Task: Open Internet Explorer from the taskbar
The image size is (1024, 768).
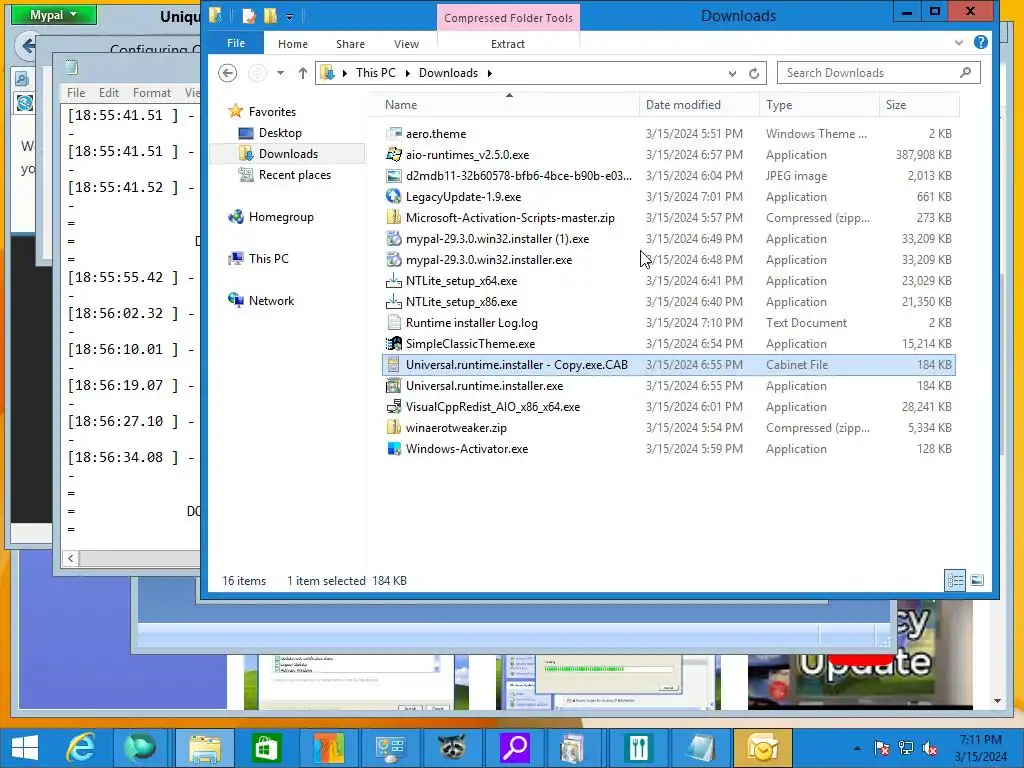Action: click(x=80, y=748)
